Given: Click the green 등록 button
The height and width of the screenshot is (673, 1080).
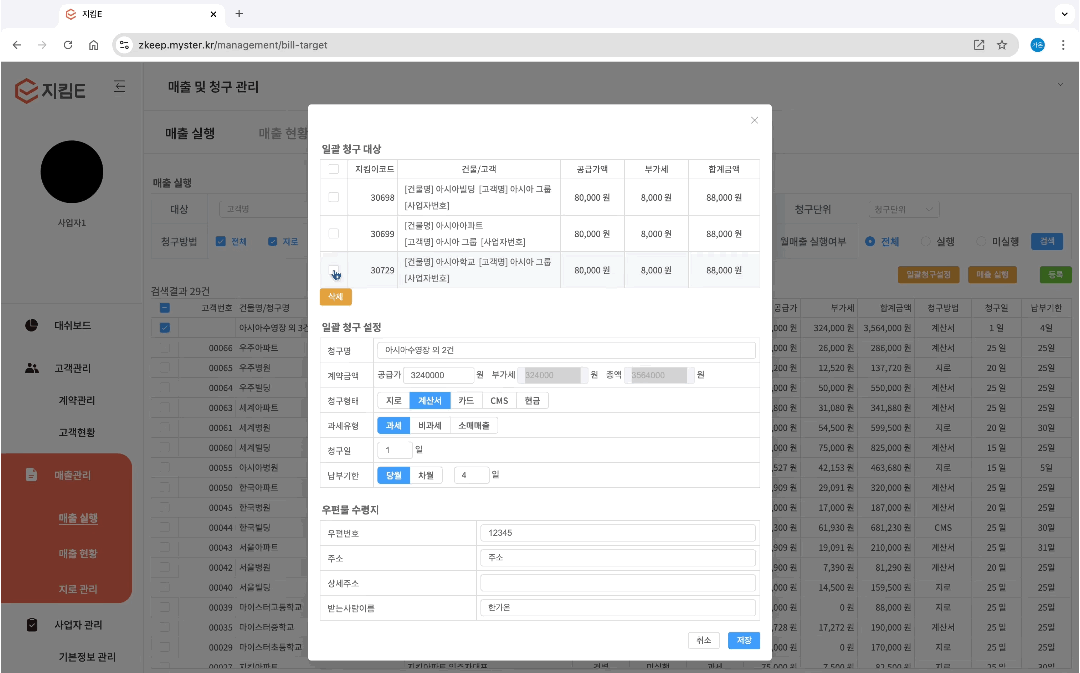Looking at the screenshot, I should pyautogui.click(x=1055, y=274).
